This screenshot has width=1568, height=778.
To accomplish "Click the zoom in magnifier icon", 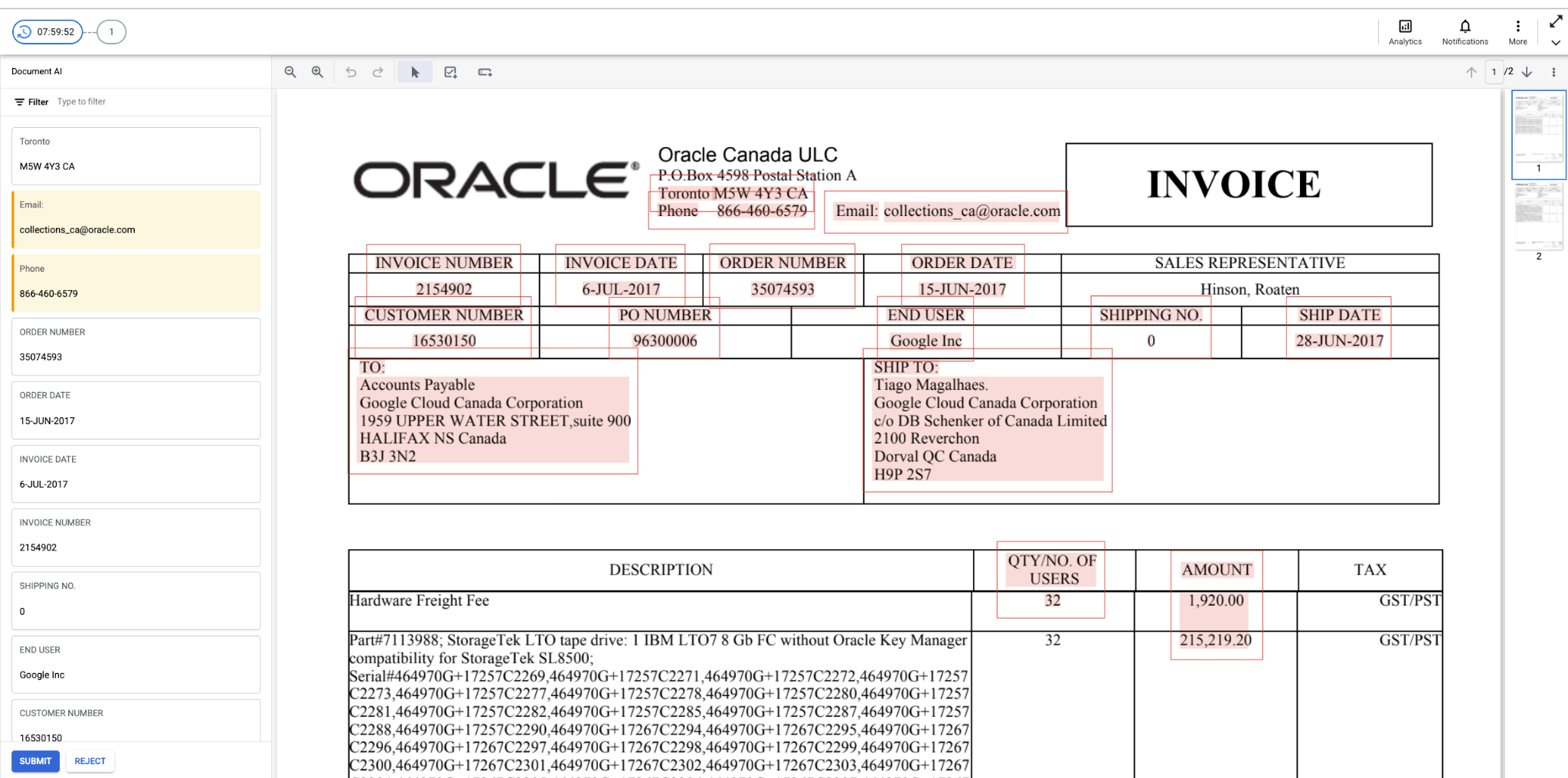I will pos(317,72).
